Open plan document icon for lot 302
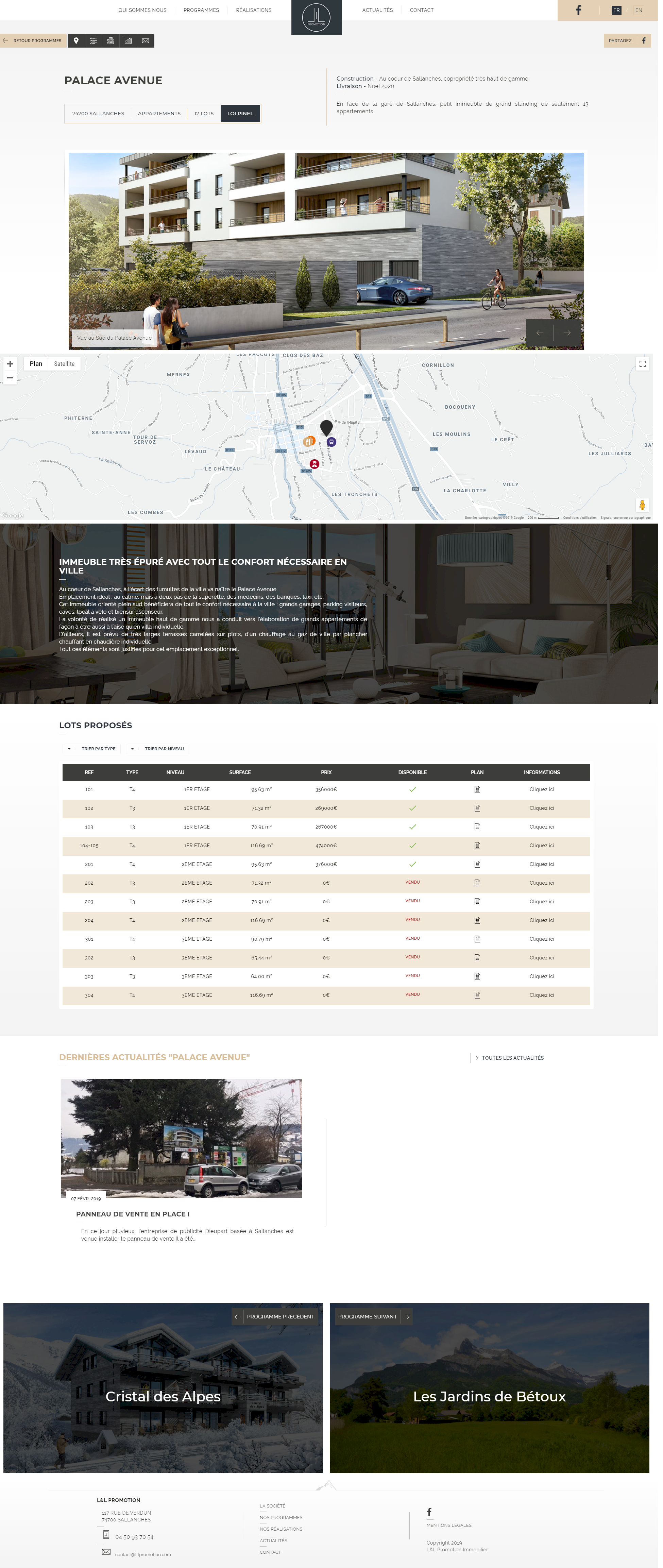The width and height of the screenshot is (663, 1568). tap(477, 957)
